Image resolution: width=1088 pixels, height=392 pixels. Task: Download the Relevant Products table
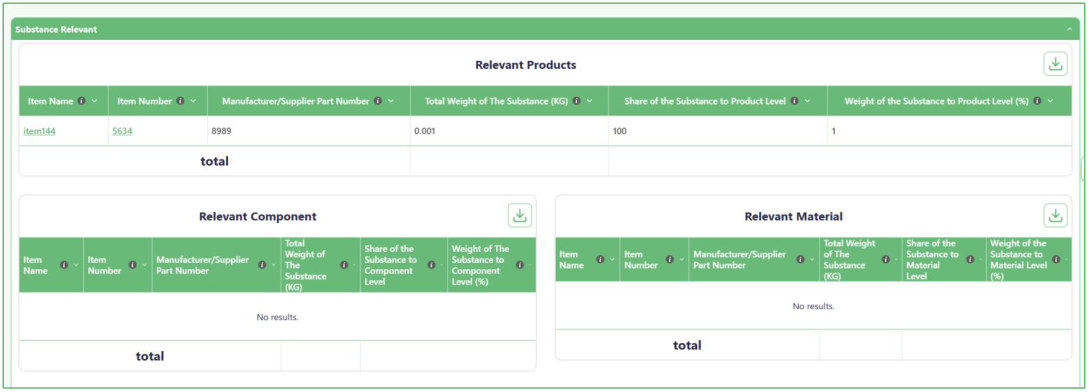click(x=1055, y=64)
